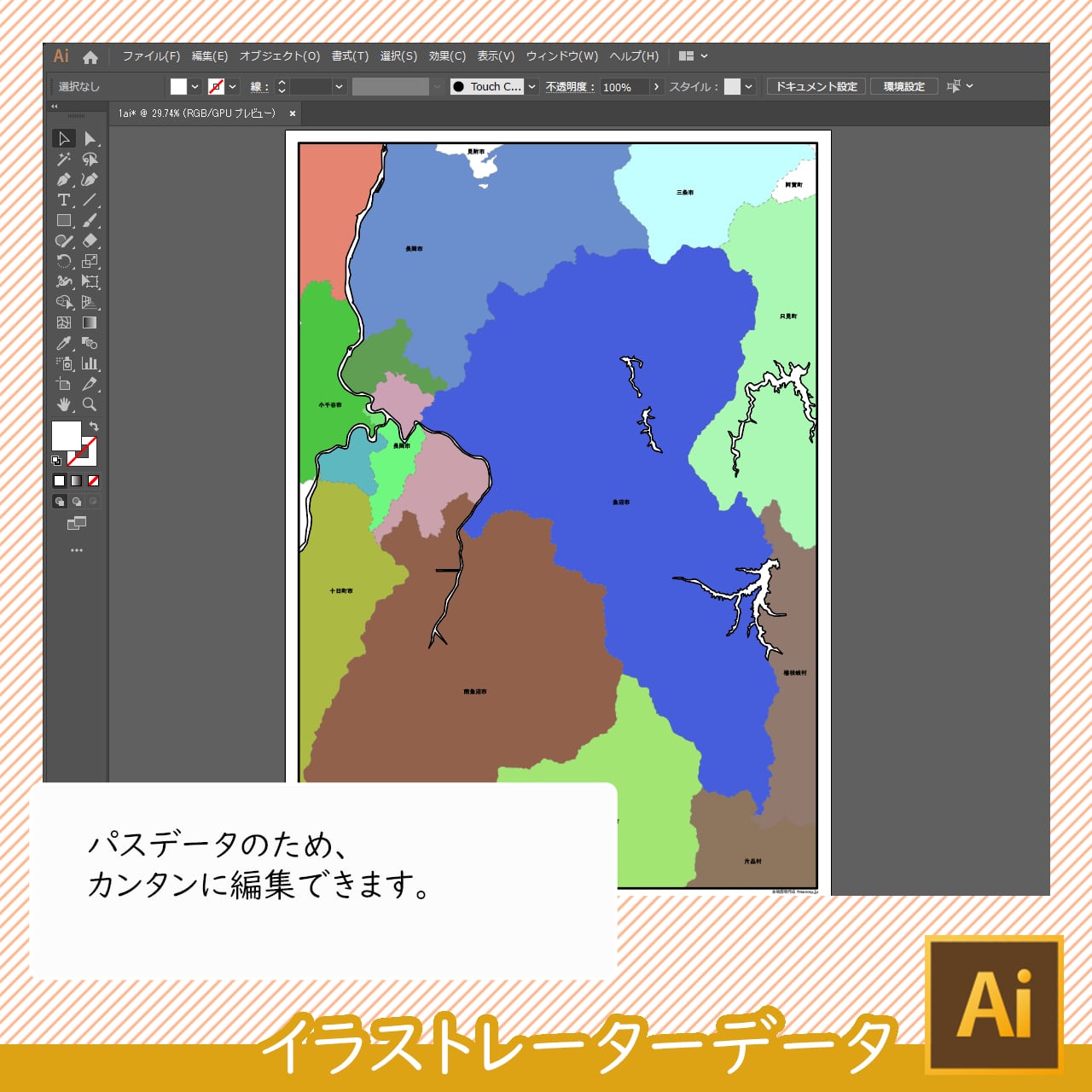Expand the スタイル style dropdown
The height and width of the screenshot is (1092, 1092).
(748, 87)
